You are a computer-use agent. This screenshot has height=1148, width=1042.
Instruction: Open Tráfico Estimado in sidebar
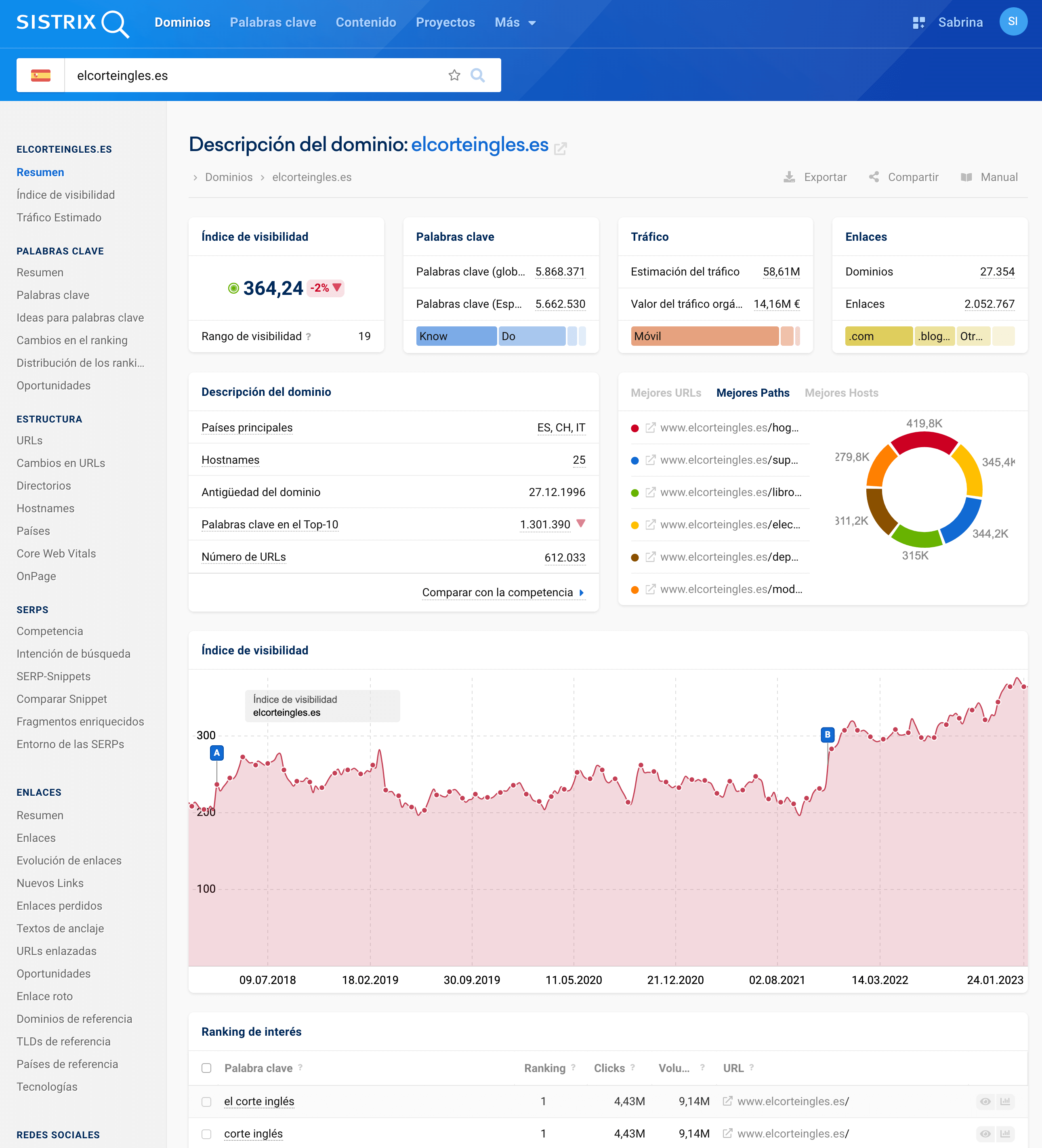click(x=59, y=218)
